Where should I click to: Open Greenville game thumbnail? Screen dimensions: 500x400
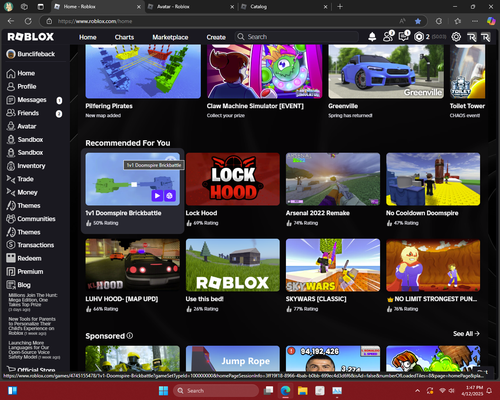point(386,71)
